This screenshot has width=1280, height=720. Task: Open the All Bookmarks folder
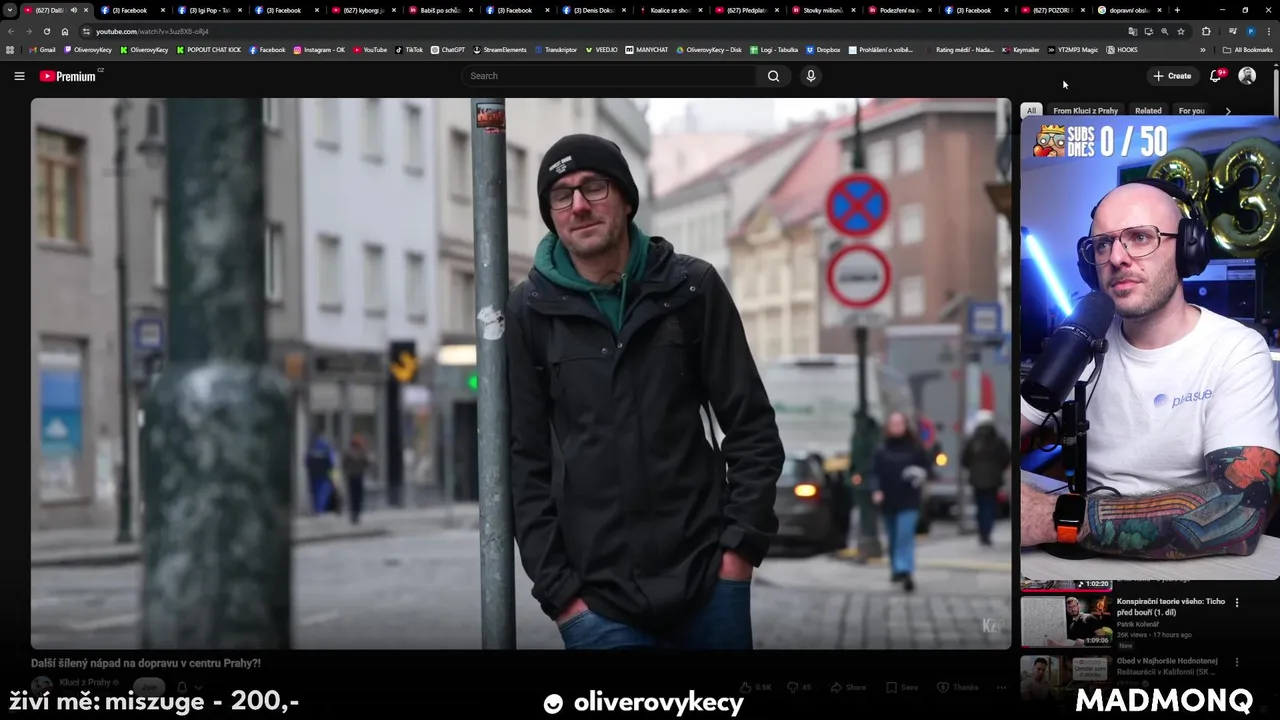[x=1247, y=50]
